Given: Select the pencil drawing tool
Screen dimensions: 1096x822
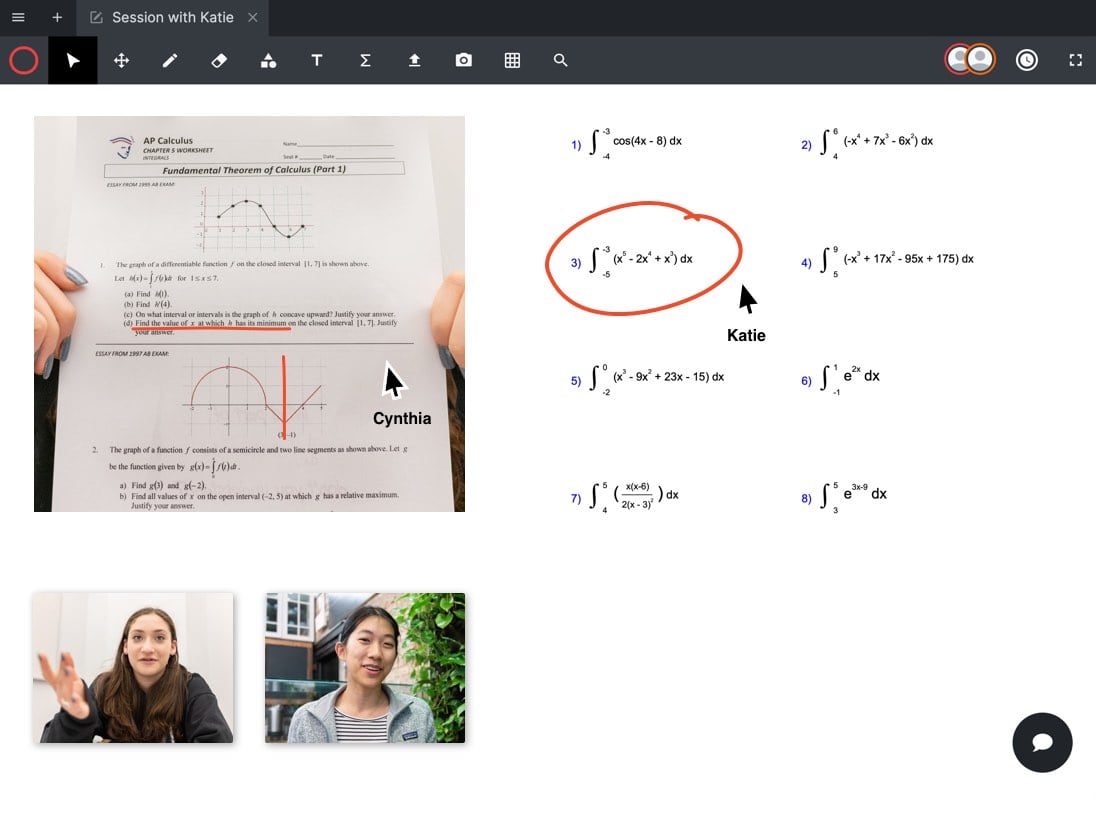Looking at the screenshot, I should point(170,61).
